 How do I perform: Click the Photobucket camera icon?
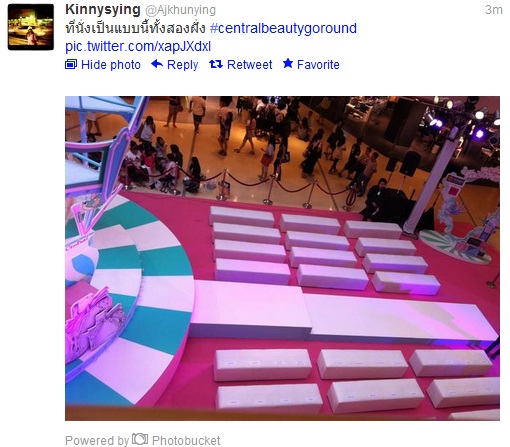click(140, 439)
